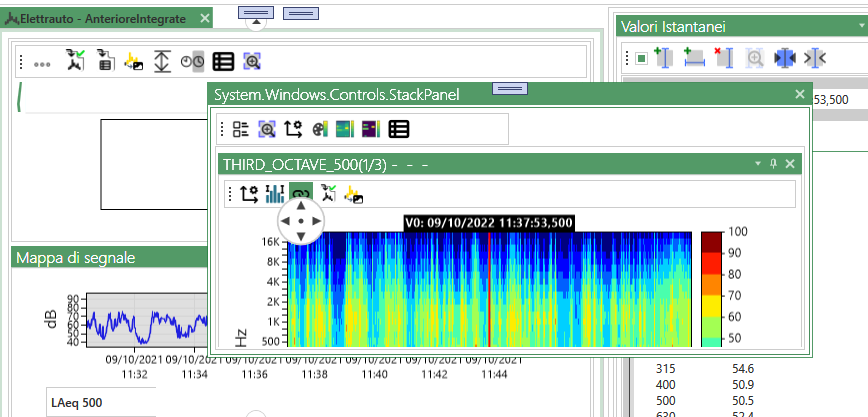Click the table view icon in main toolbar

[x=223, y=62]
